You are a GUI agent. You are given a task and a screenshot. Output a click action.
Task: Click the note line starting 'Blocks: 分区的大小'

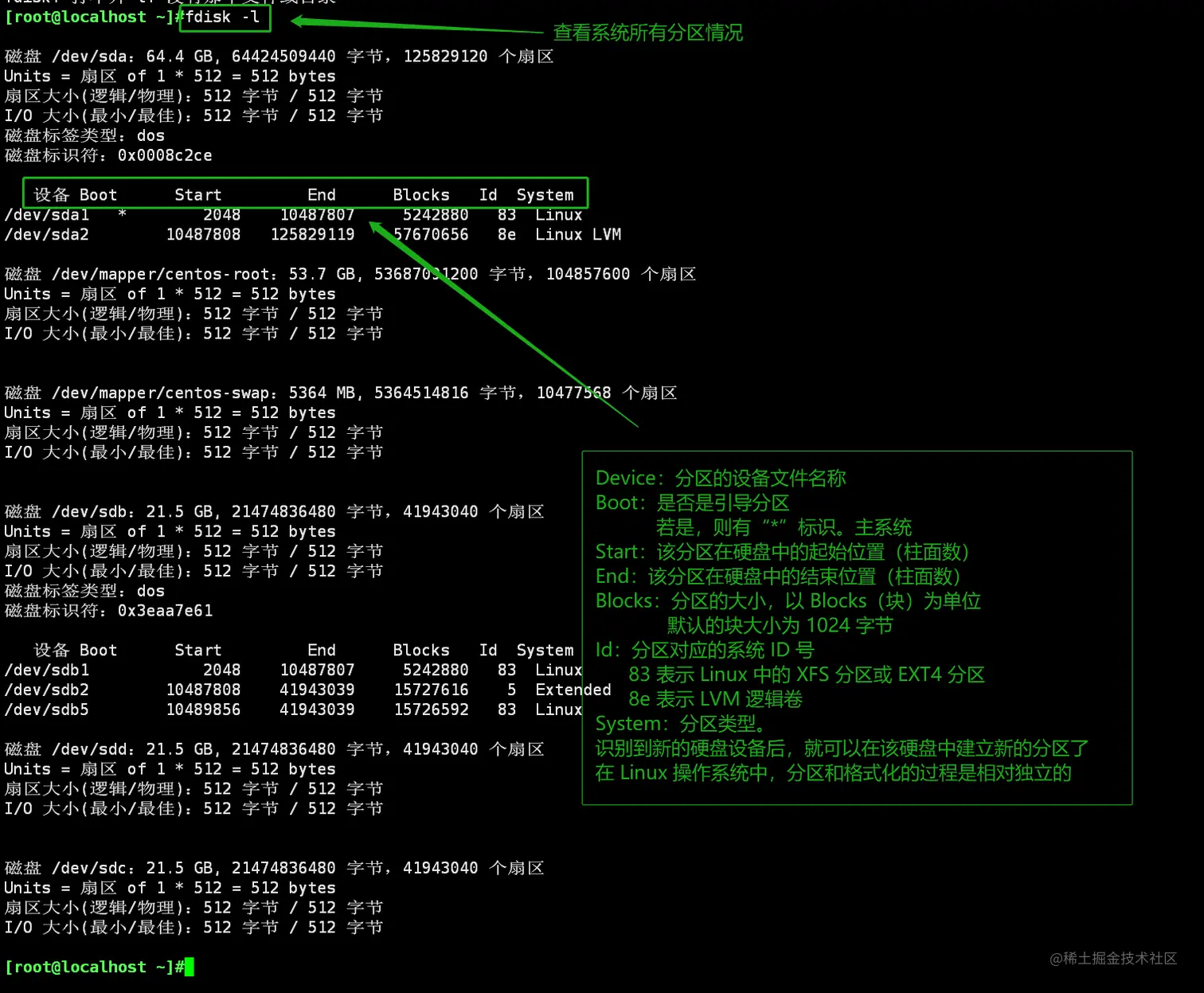pos(788,601)
